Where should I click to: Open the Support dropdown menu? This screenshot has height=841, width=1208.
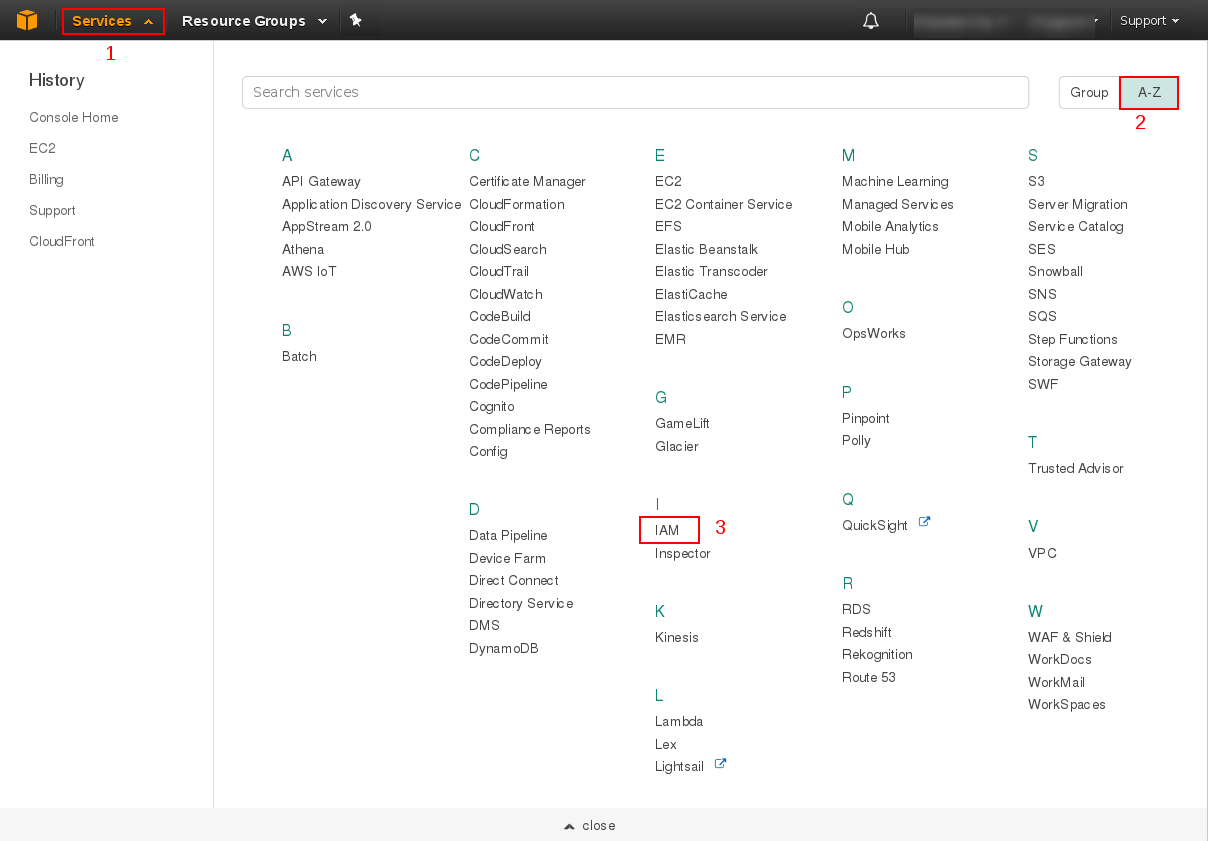(x=1149, y=21)
